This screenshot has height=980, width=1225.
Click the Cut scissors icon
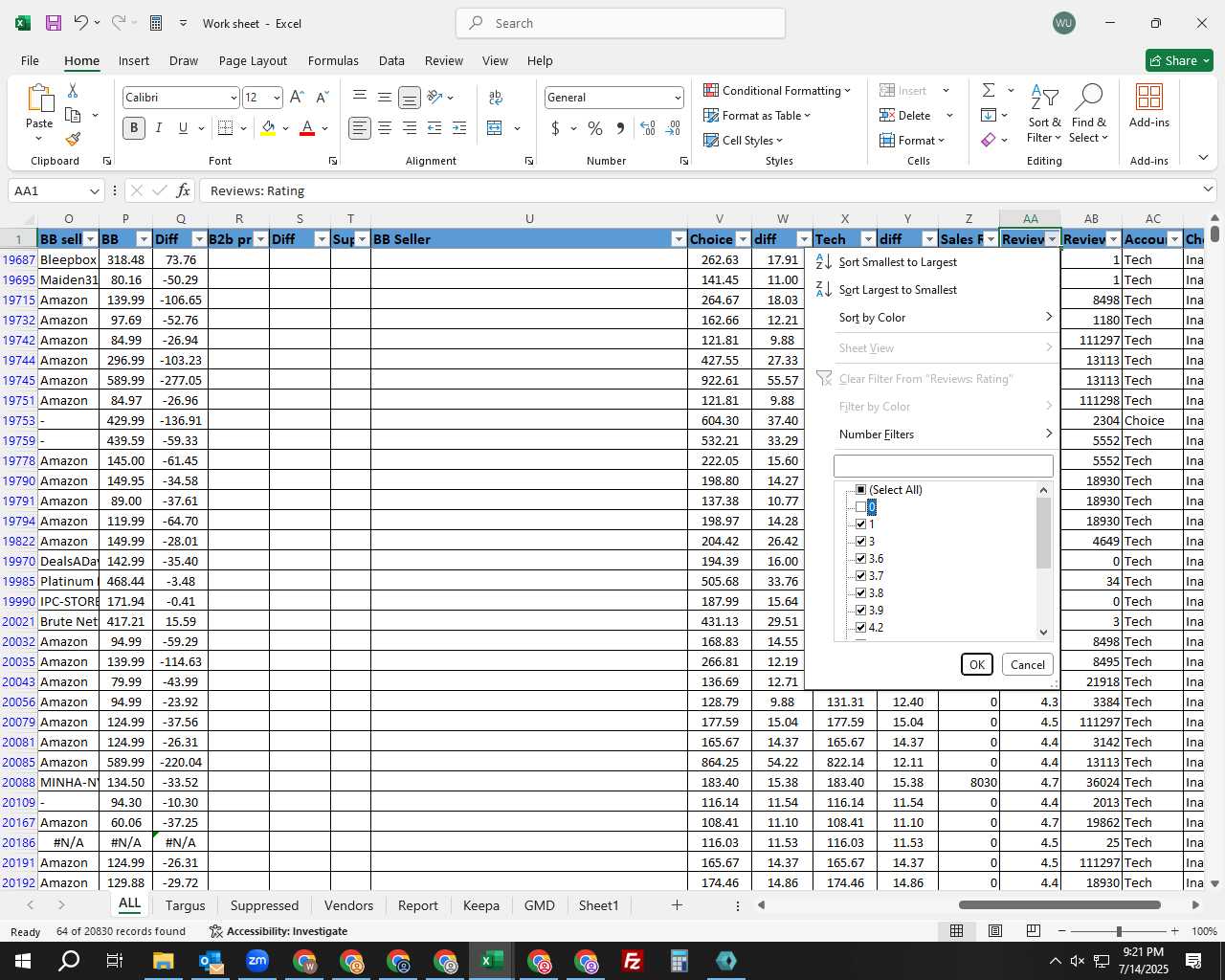click(x=73, y=90)
